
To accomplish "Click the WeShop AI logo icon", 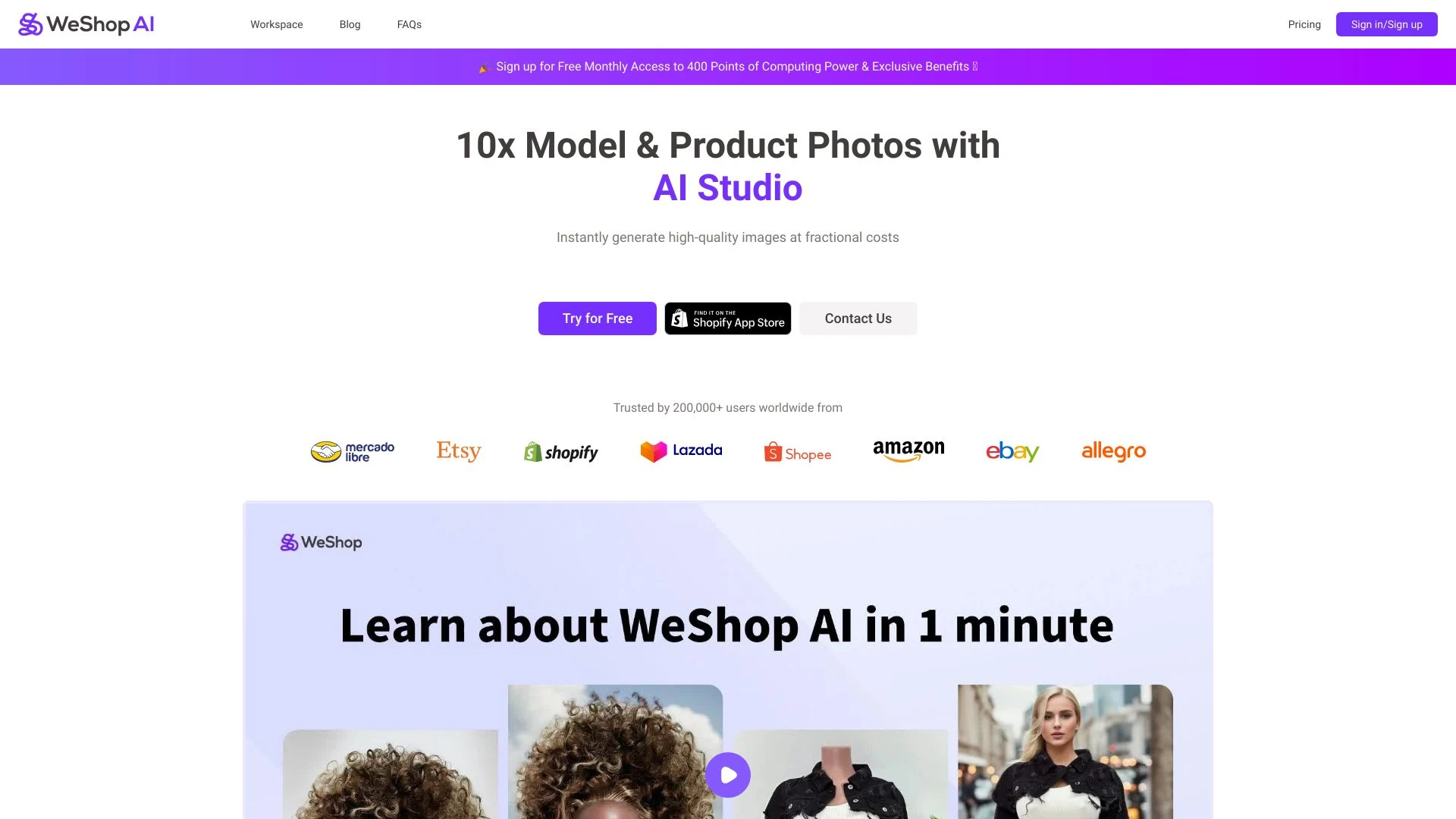I will pyautogui.click(x=27, y=23).
